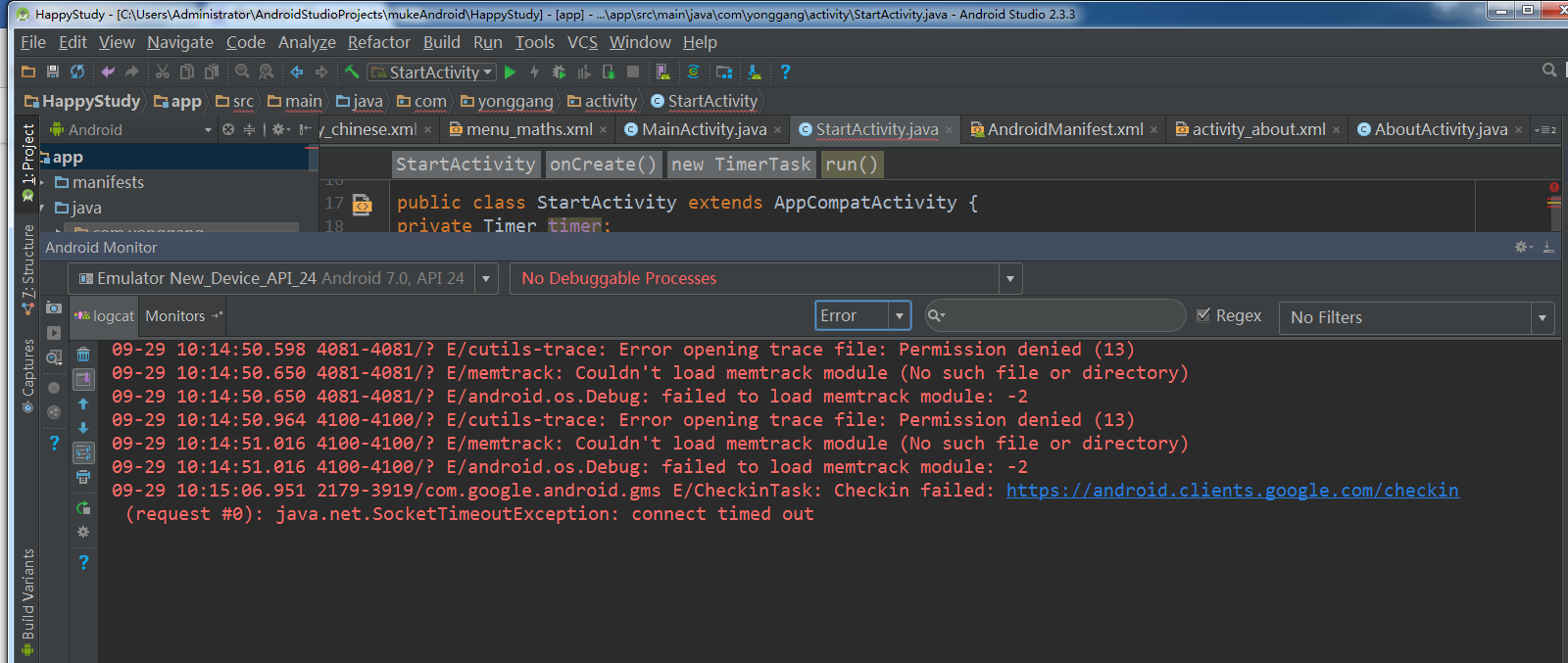This screenshot has height=663, width=1568.
Task: Switch to the AndroidManifest.xml tab
Action: pyautogui.click(x=1064, y=129)
